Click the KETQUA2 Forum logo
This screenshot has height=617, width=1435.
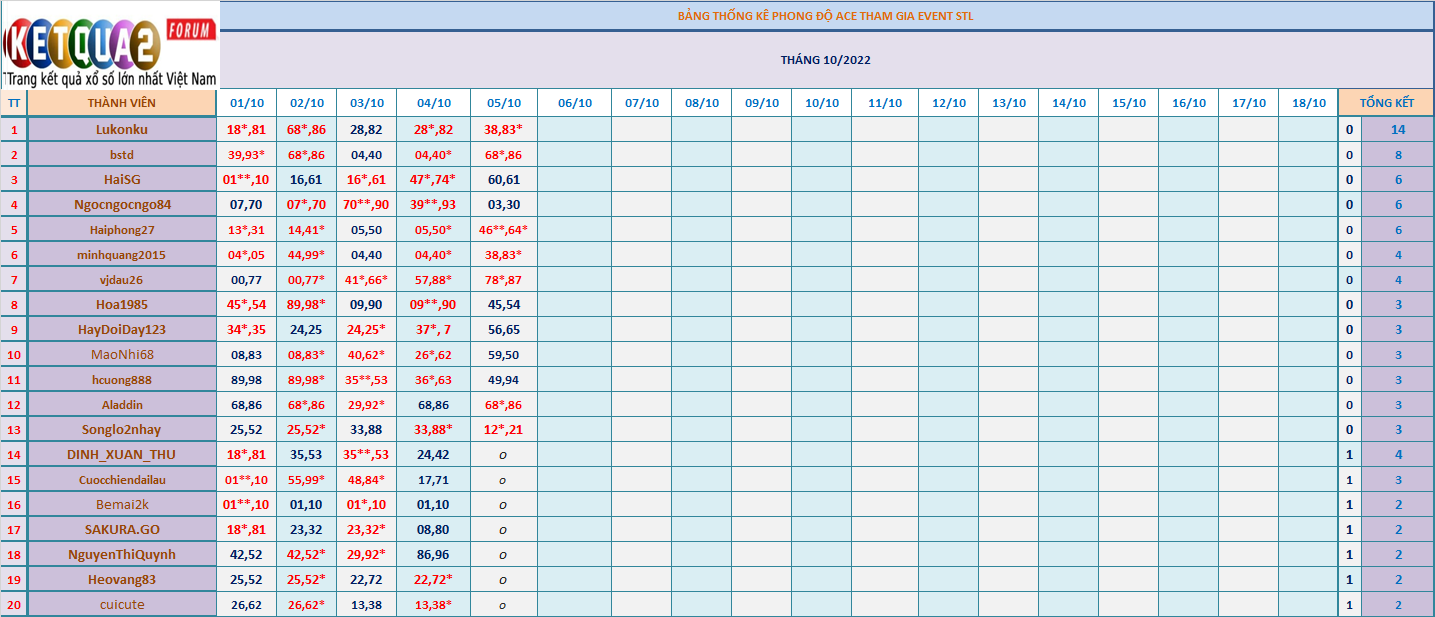[x=110, y=45]
